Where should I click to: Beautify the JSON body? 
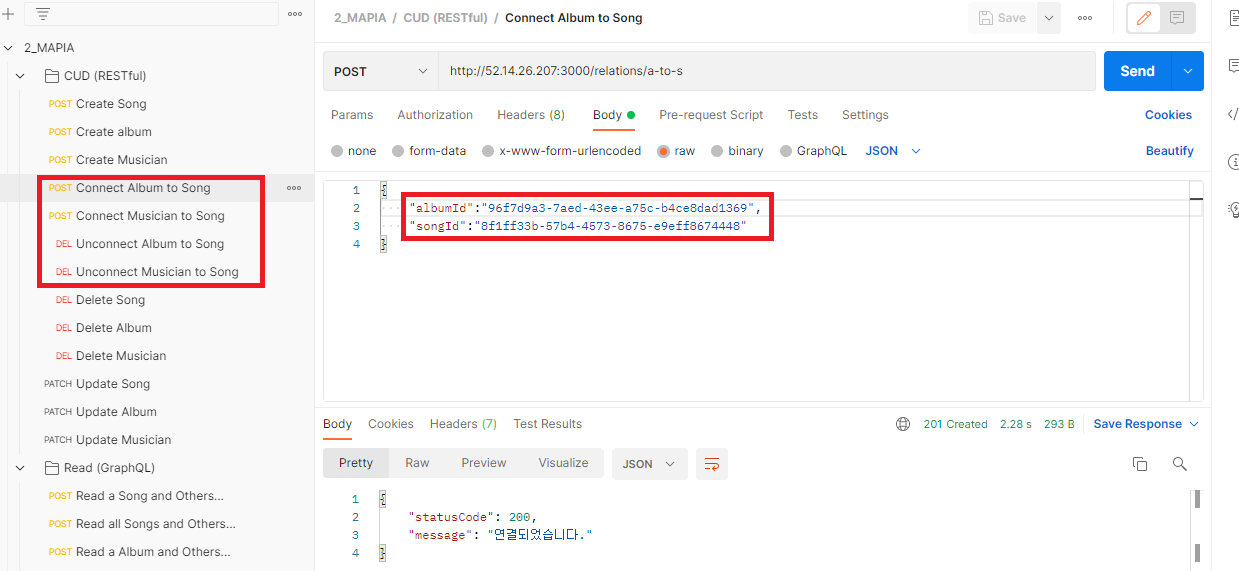1170,151
